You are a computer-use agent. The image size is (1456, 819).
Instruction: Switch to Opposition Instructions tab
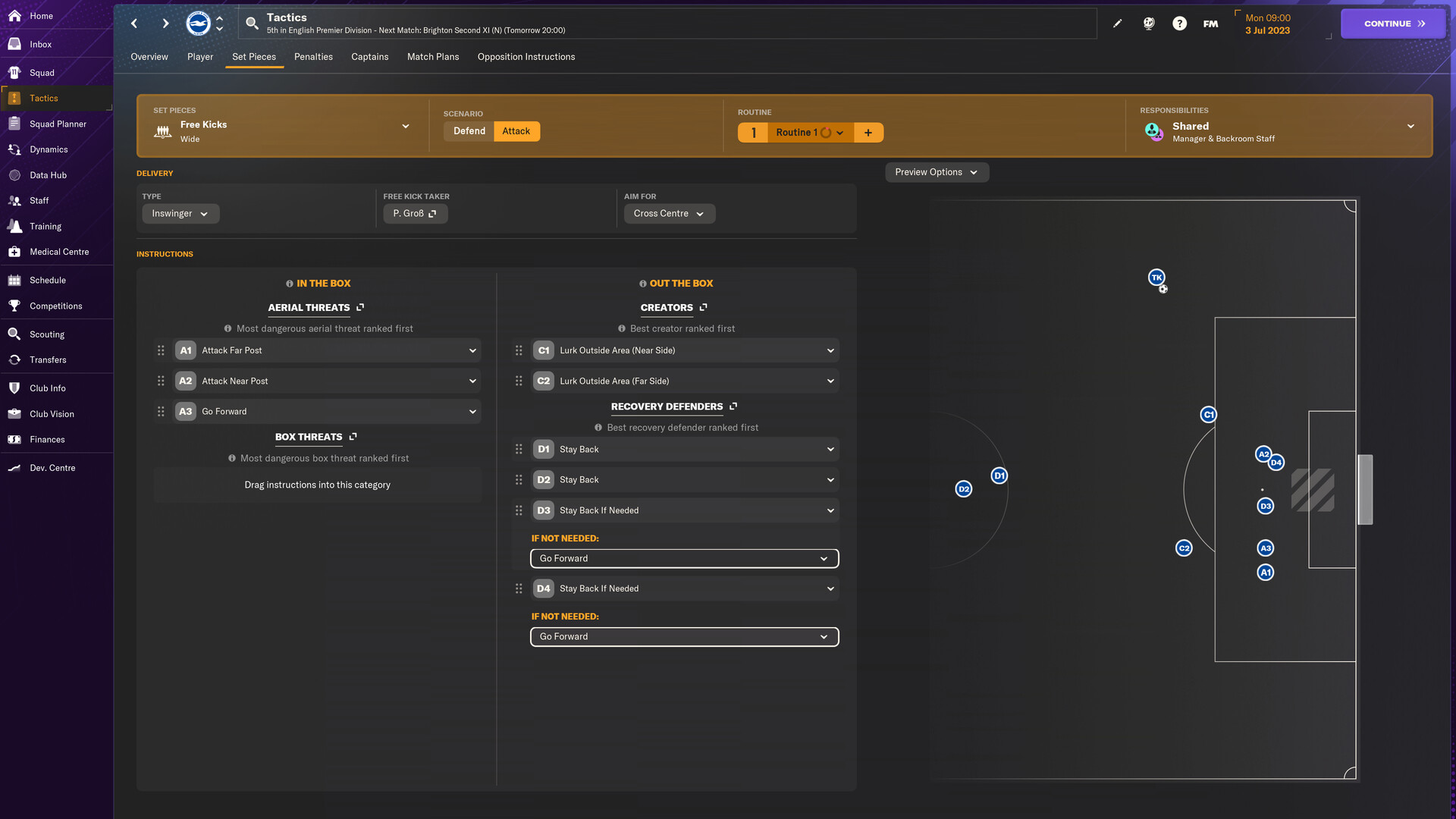tap(526, 57)
